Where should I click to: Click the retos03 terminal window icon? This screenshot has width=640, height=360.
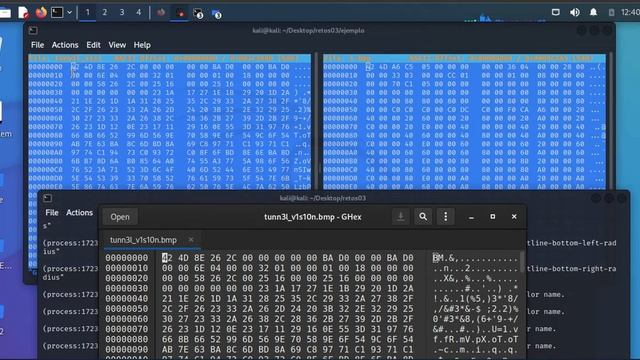[47, 198]
